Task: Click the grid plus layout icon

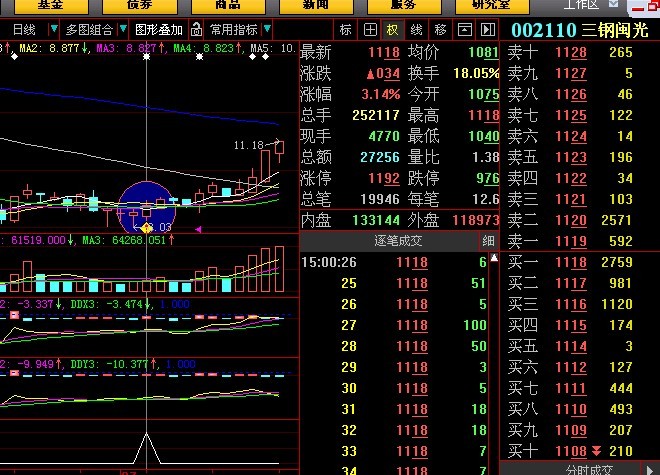Action: point(370,29)
